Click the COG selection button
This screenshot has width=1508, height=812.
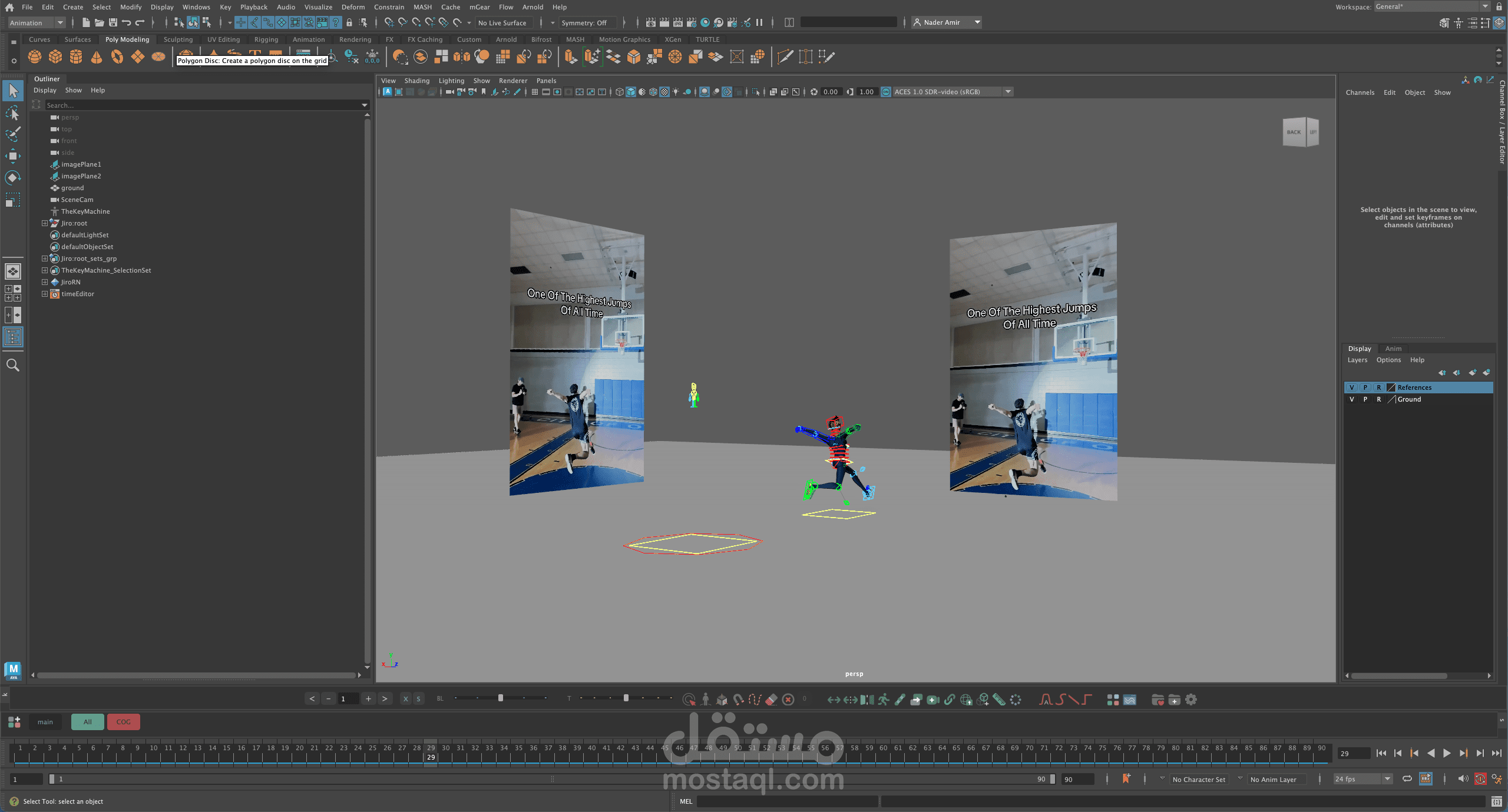click(123, 722)
